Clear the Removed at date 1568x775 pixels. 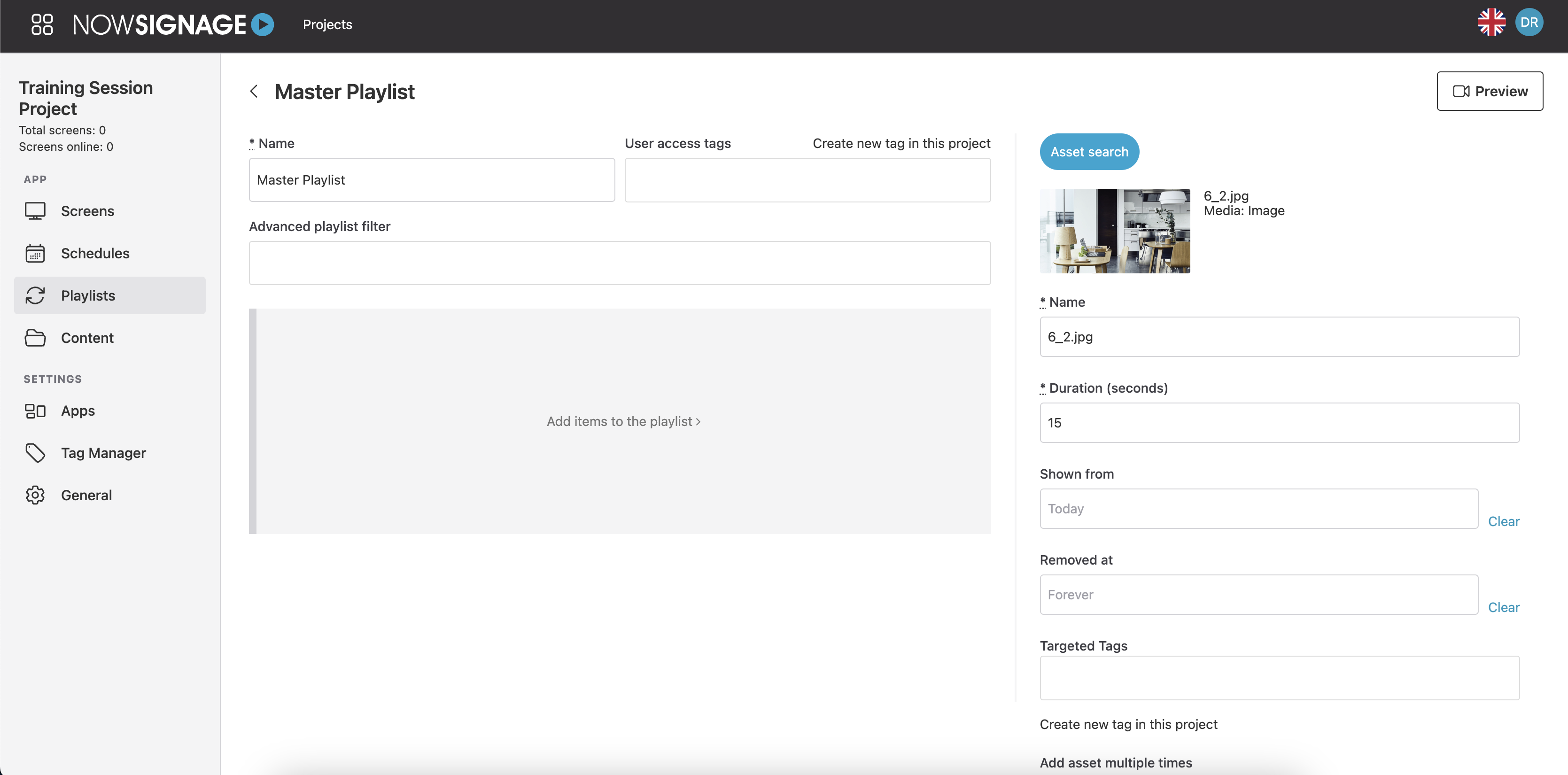click(x=1503, y=607)
